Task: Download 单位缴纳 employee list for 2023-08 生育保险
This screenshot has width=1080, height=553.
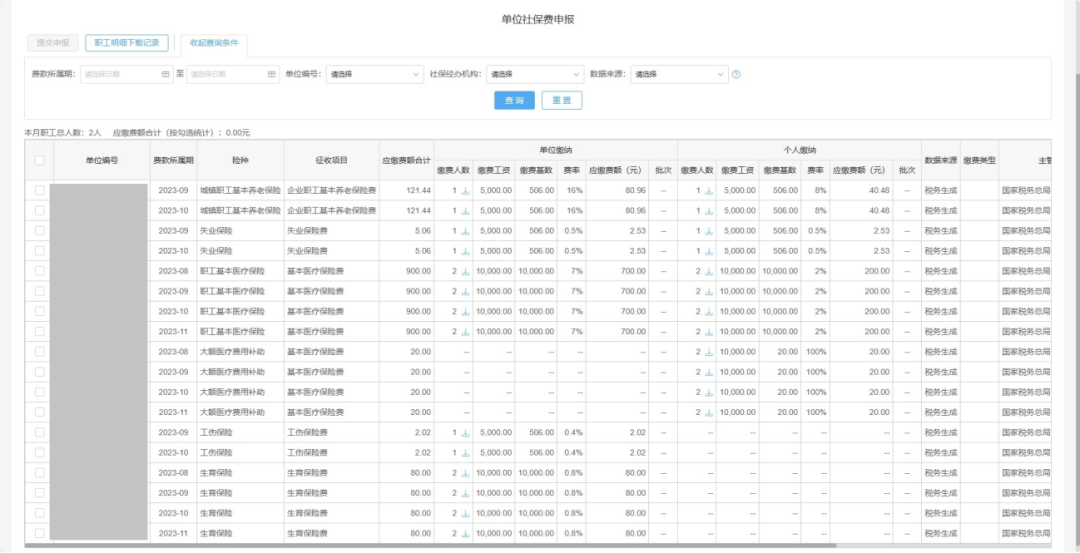Action: pos(465,473)
